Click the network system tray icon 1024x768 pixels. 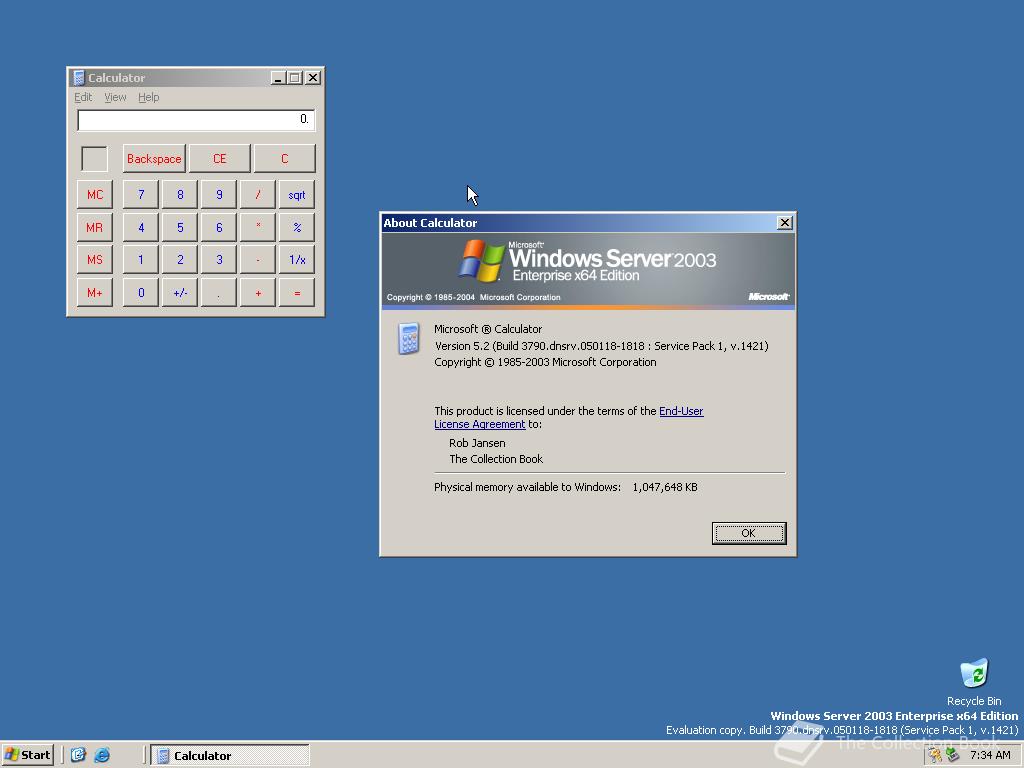click(952, 756)
